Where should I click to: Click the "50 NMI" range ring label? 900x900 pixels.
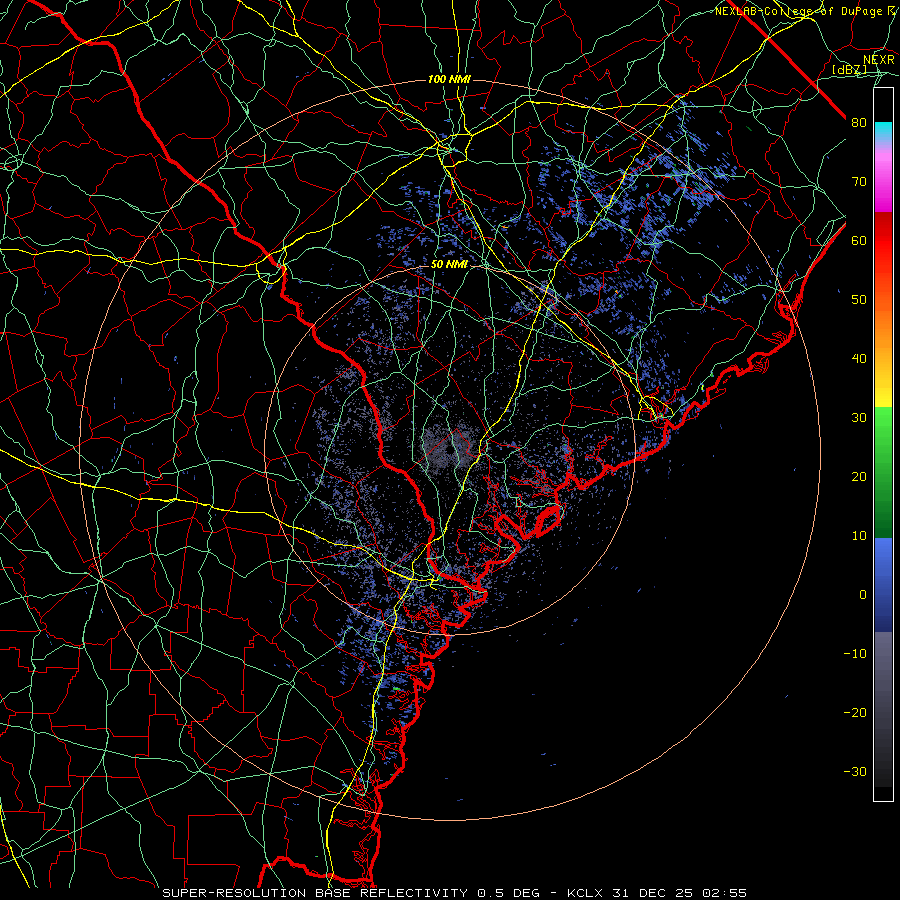pos(449,265)
